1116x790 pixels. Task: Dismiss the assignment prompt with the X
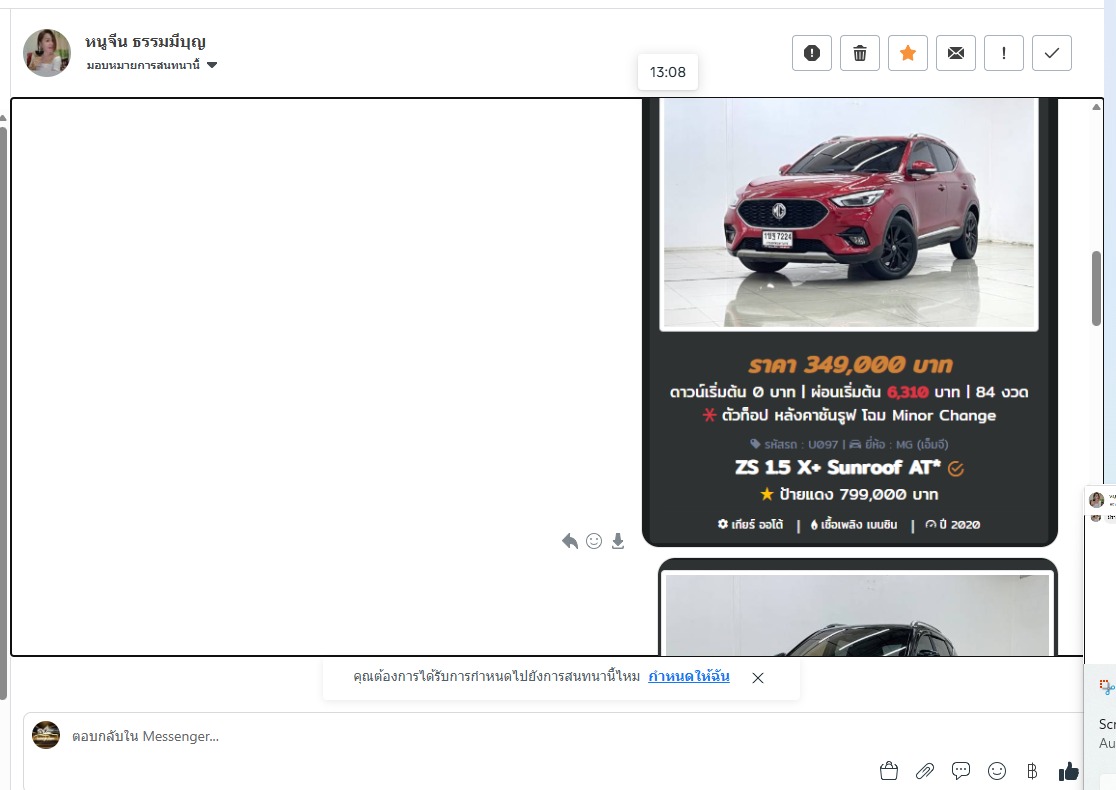point(758,678)
